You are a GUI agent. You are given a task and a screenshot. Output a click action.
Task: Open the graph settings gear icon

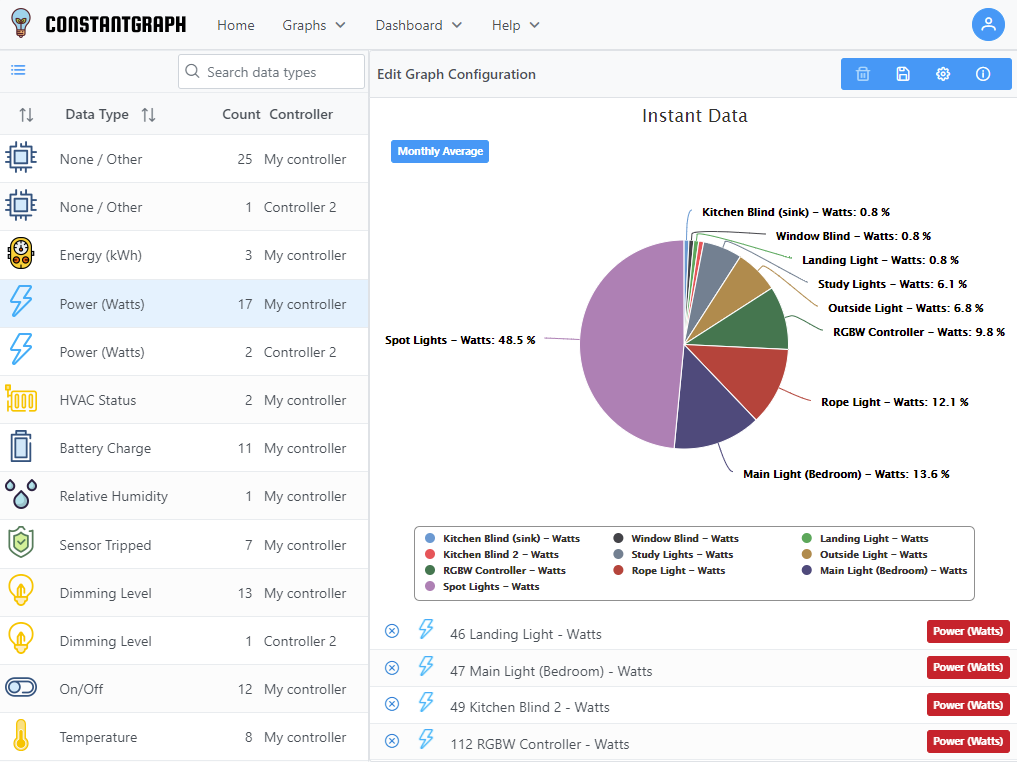[942, 73]
